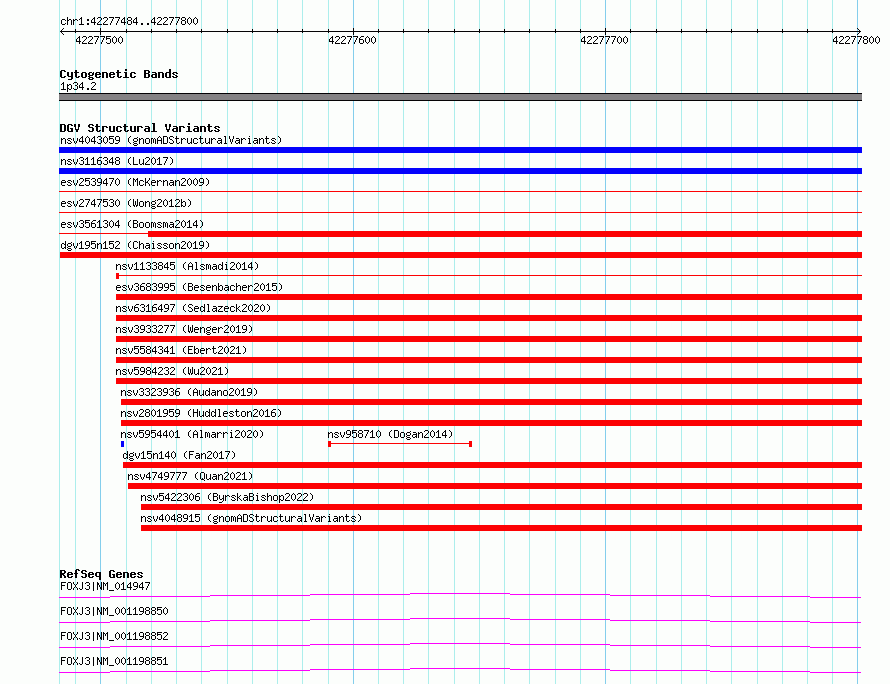Select the esv3683995 (Besenbacher2015) label
890x684 pixels.
point(199,287)
